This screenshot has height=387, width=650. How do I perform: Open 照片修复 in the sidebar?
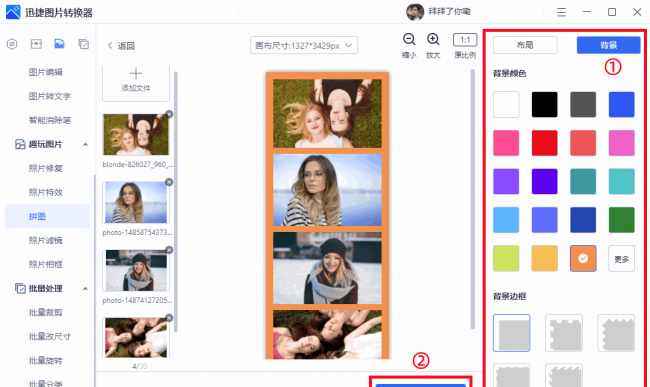pyautogui.click(x=46, y=168)
